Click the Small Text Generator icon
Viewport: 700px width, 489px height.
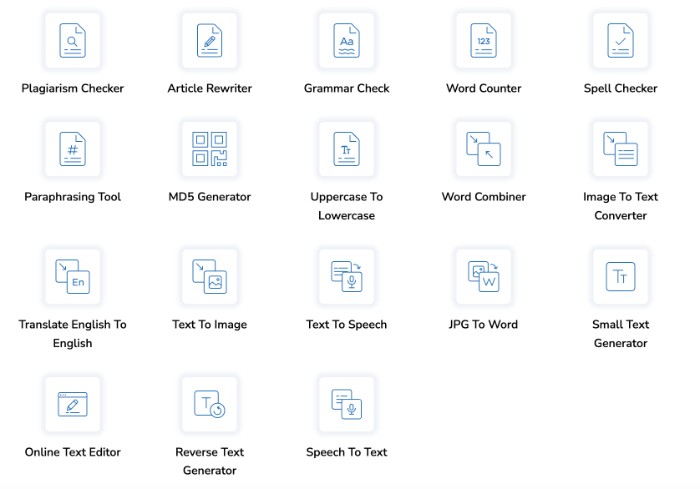pyautogui.click(x=621, y=277)
